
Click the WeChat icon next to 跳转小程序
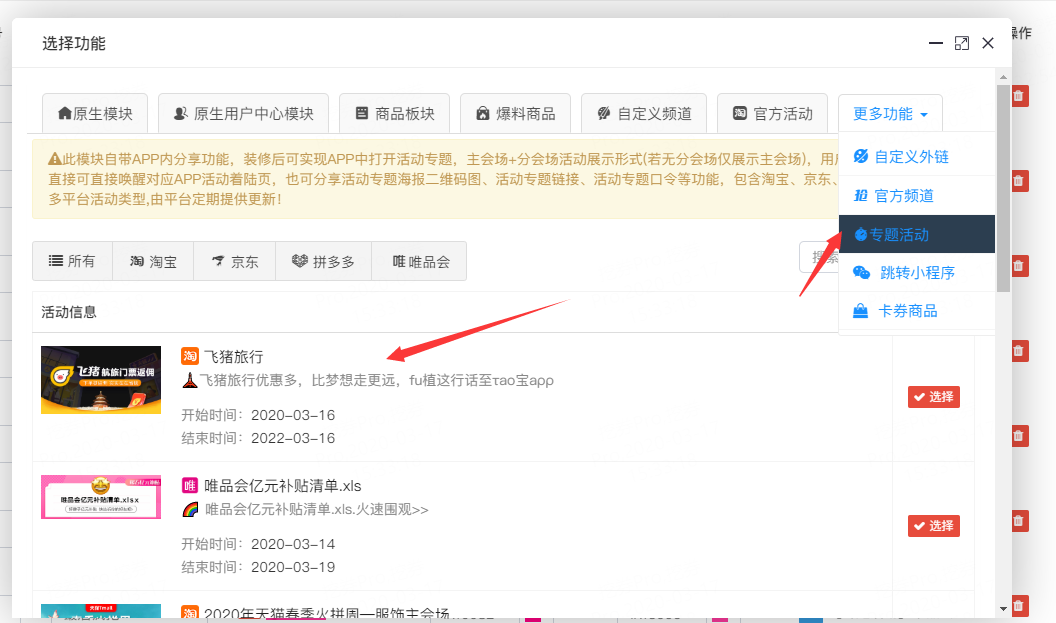point(861,272)
